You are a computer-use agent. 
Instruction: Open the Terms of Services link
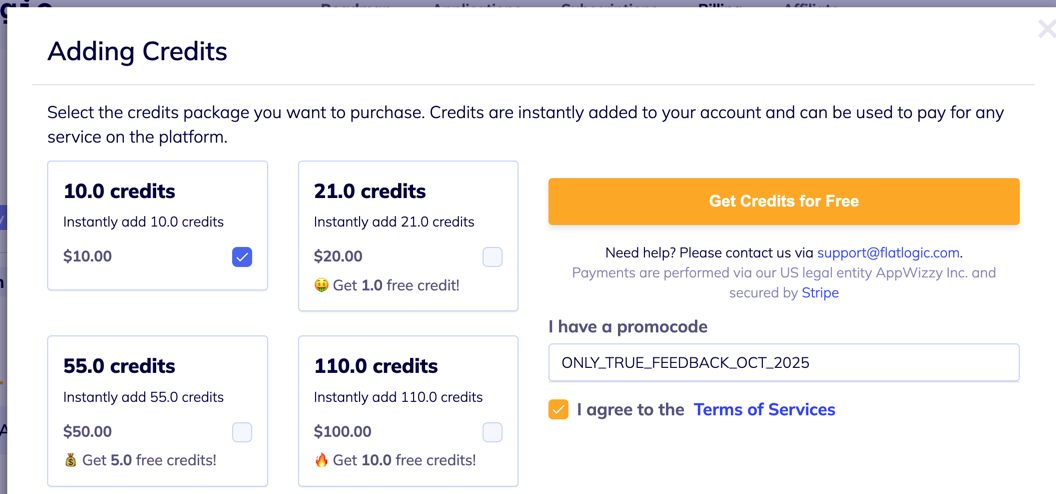(764, 409)
